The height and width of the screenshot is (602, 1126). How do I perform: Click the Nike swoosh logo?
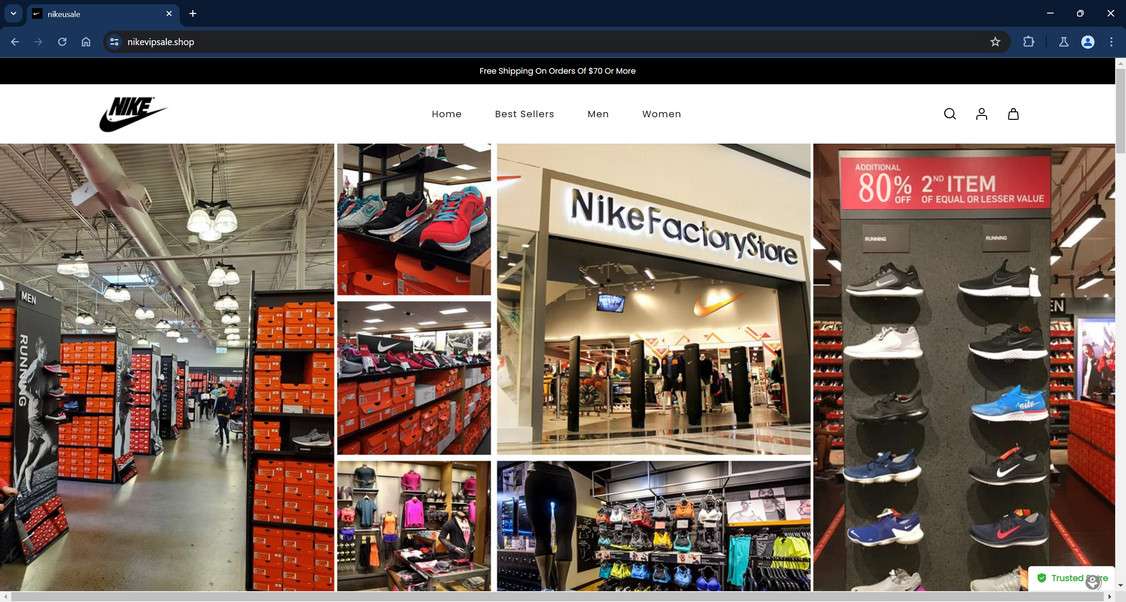click(x=132, y=114)
